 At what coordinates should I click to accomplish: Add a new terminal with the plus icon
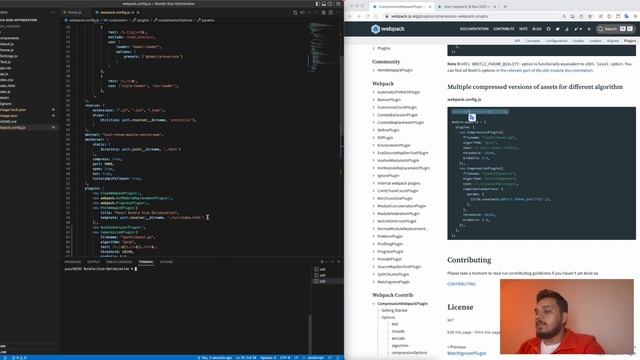click(x=322, y=262)
